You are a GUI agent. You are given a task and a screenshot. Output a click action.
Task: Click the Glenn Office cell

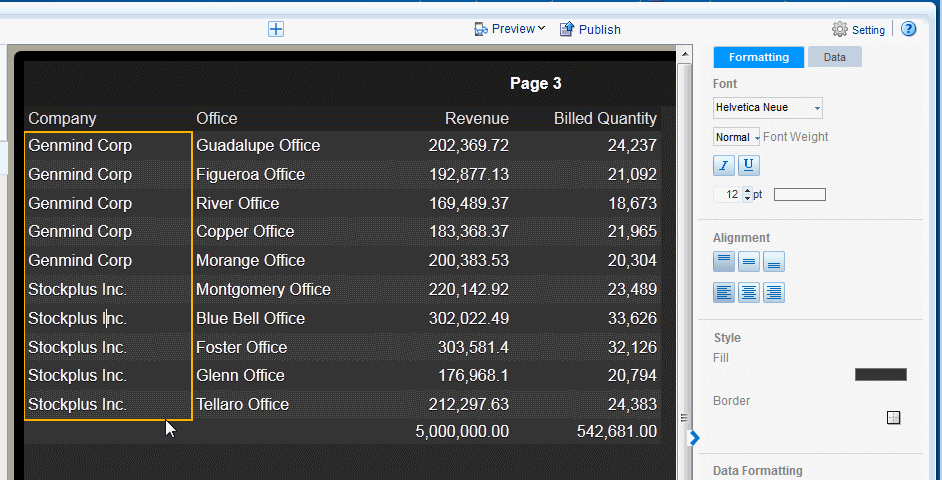(x=240, y=375)
